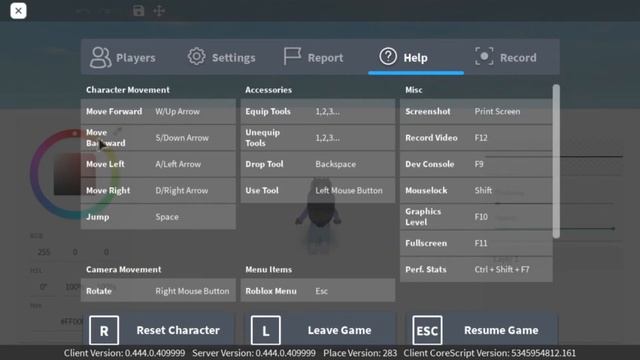Image resolution: width=640 pixels, height=360 pixels.
Task: Click the Unequip Tools row
Action: tap(318, 138)
